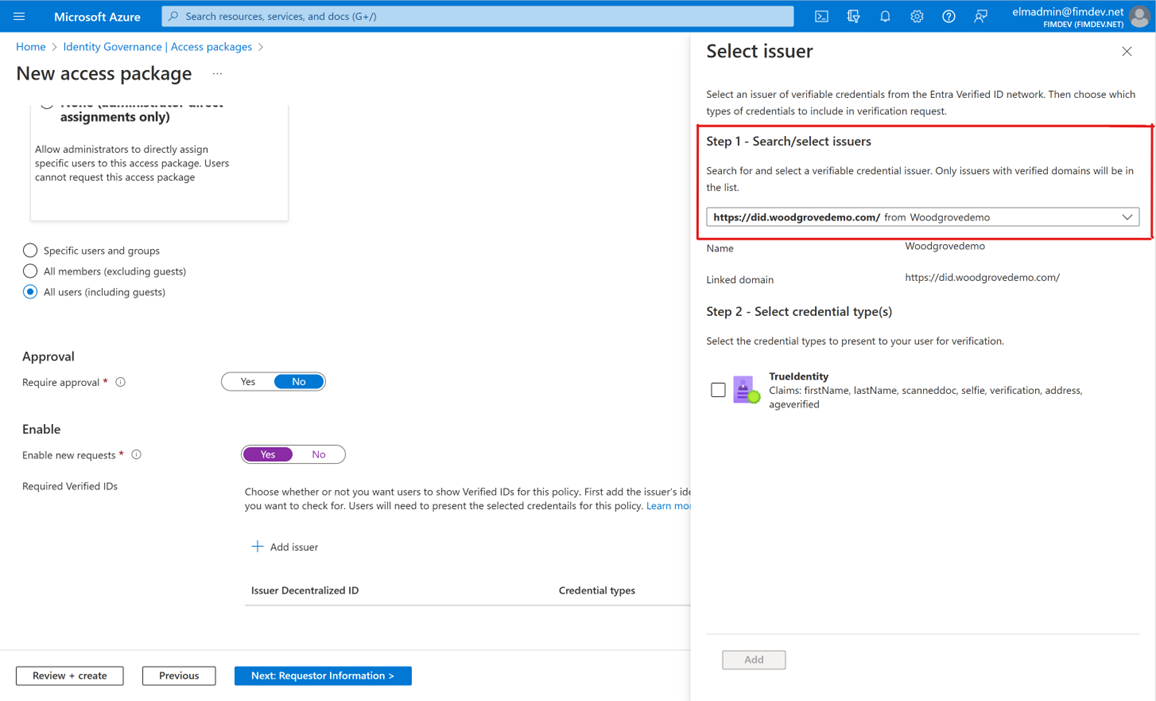This screenshot has height=701, width=1156.
Task: Set Enable new requests toggle to No
Action: (x=318, y=455)
